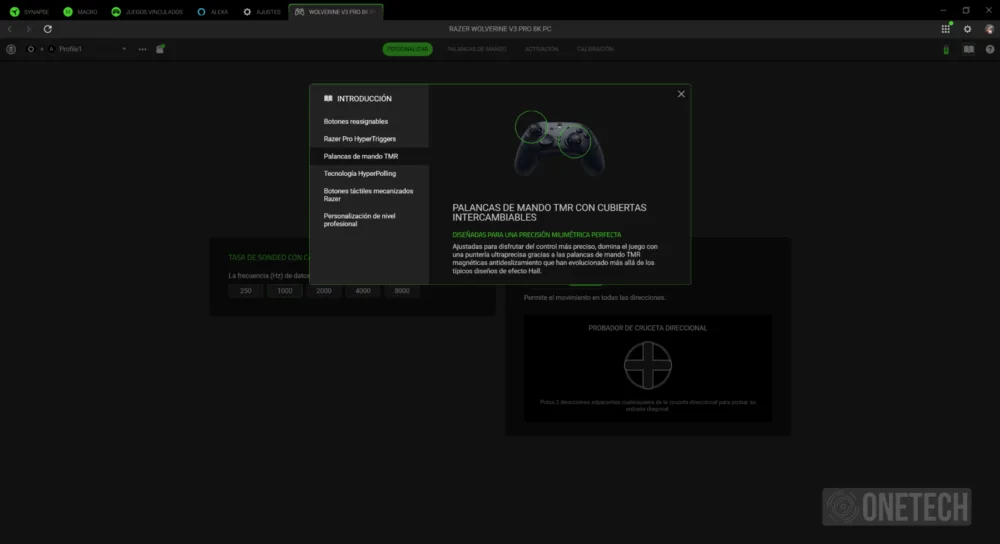Viewport: 1000px width, 544px height.
Task: Switch to the Personalizar tab
Action: coord(408,49)
